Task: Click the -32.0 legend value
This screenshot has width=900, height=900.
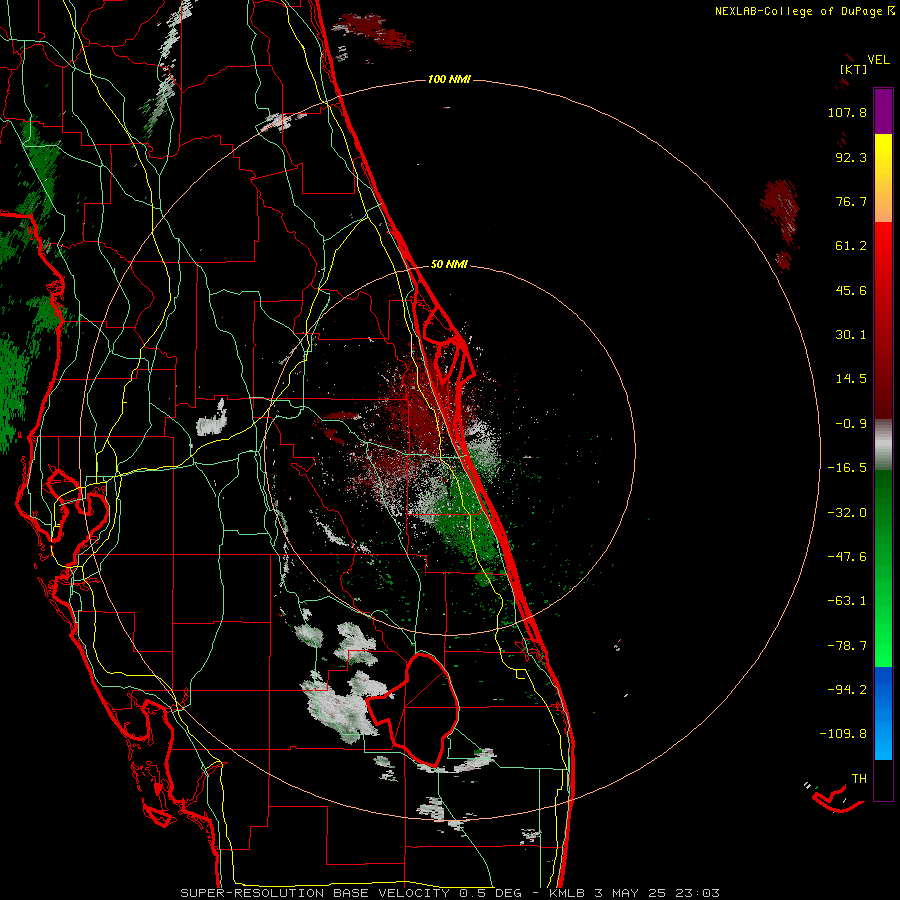Action: (847, 513)
